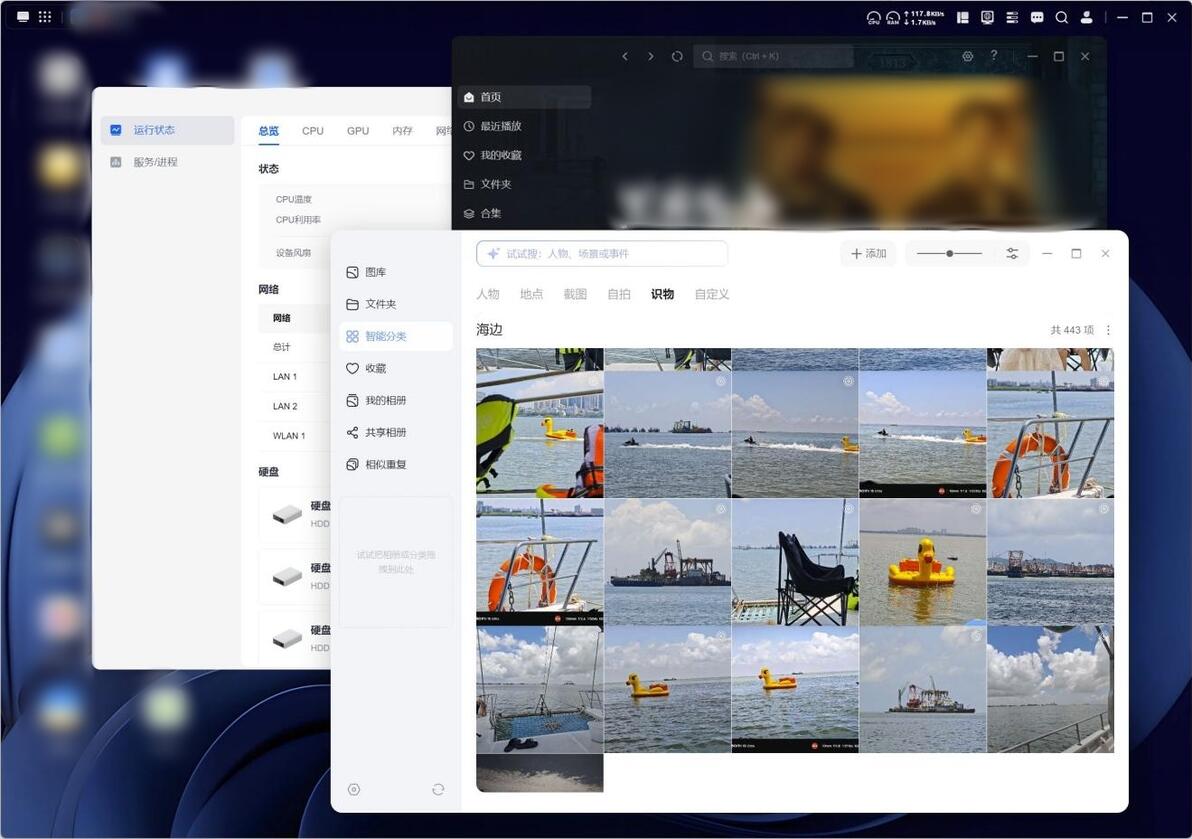The height and width of the screenshot is (839, 1192).
Task: Open the CPU gauge indicator in top bar
Action: [x=873, y=17]
